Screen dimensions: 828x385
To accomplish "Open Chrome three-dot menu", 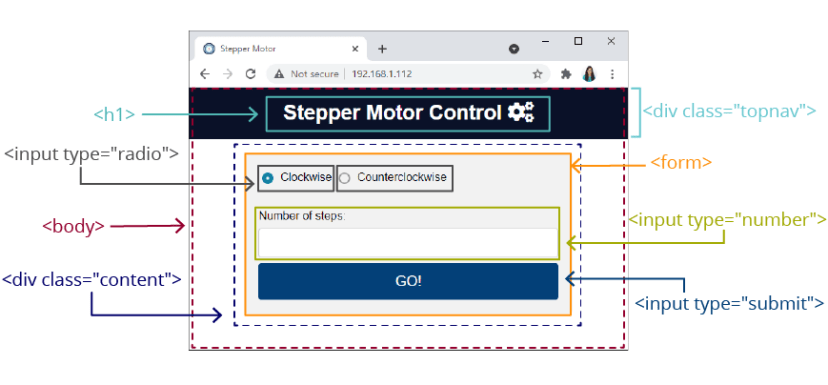I will 613,74.
